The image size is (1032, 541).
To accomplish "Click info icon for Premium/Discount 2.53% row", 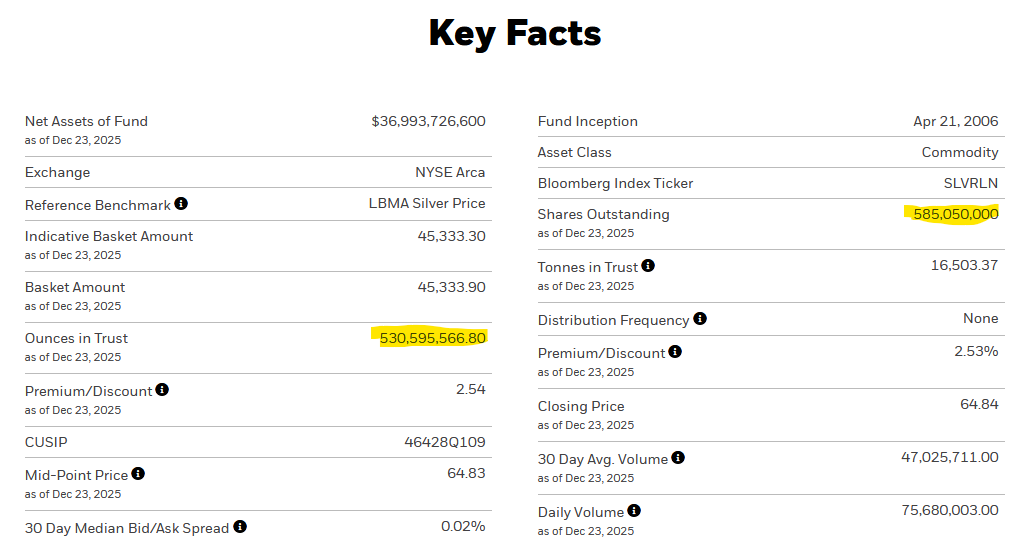I will (675, 352).
